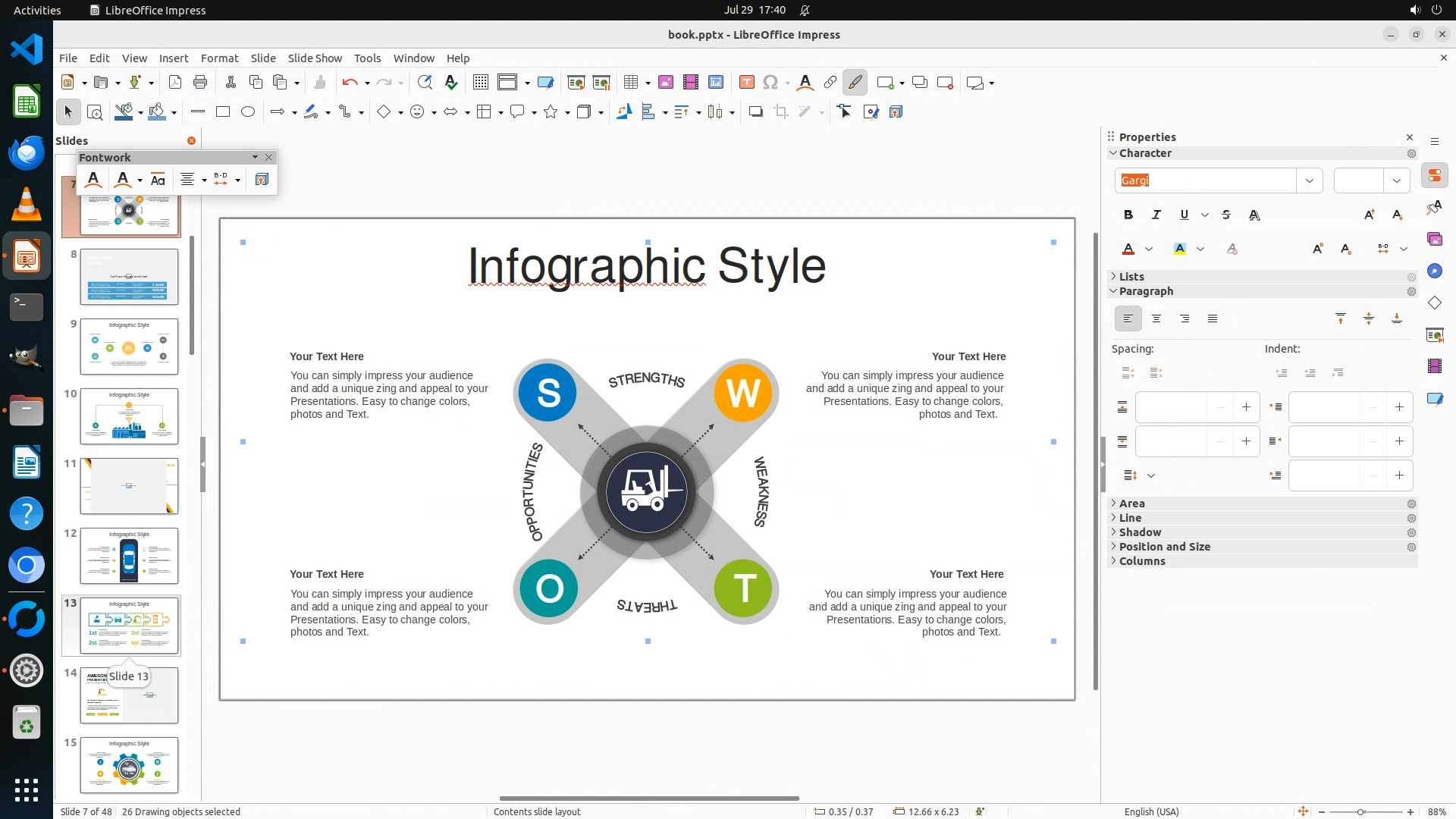Click the zoom slider in the status bar

tap(1361, 811)
